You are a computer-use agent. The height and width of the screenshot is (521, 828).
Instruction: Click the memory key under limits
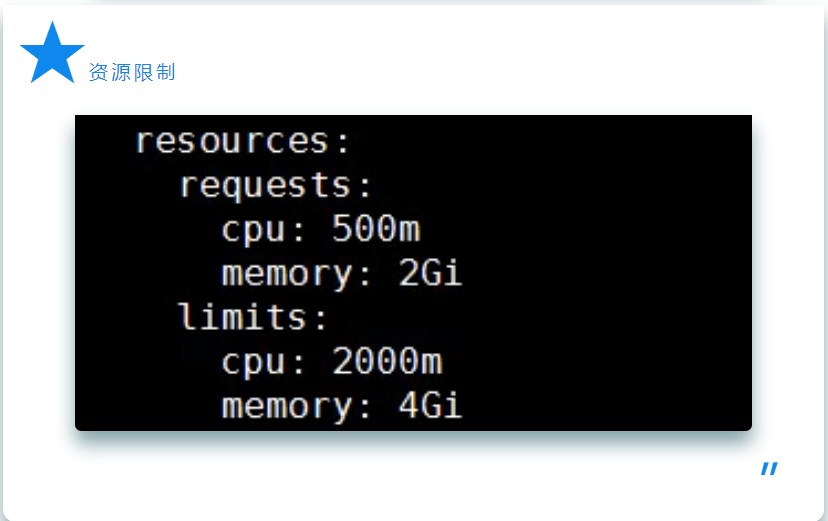[x=287, y=405]
